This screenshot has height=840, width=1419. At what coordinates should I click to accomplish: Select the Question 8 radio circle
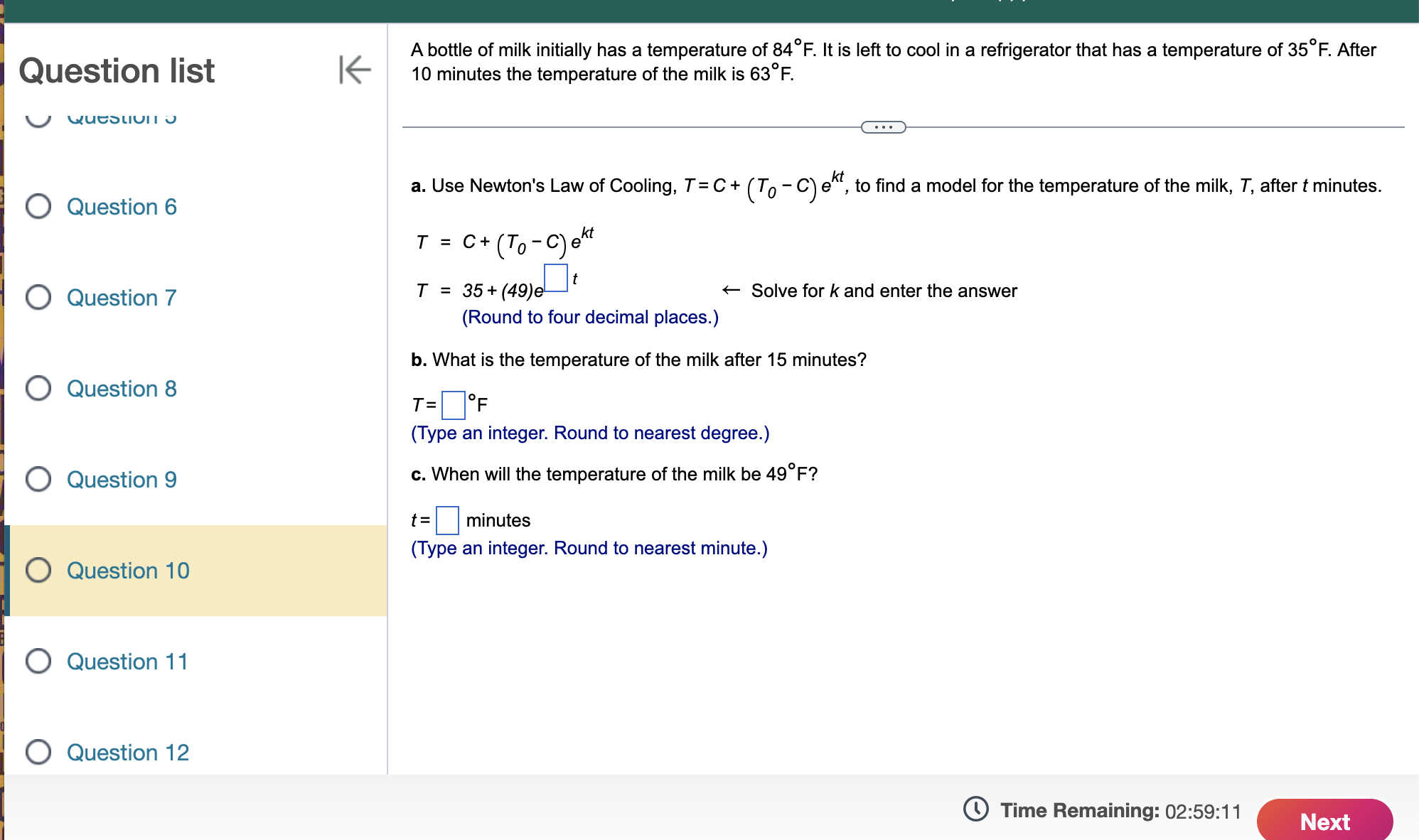click(x=38, y=389)
